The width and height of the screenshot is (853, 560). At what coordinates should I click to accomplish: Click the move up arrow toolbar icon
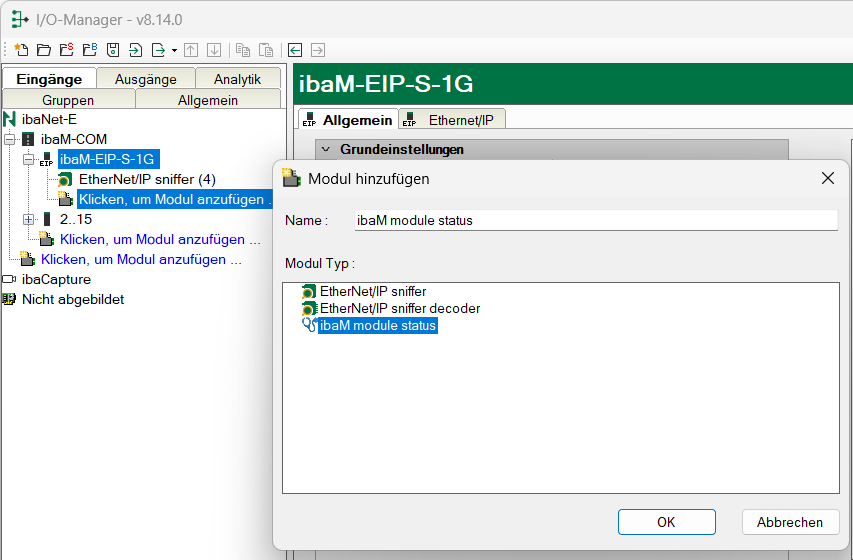[x=191, y=50]
